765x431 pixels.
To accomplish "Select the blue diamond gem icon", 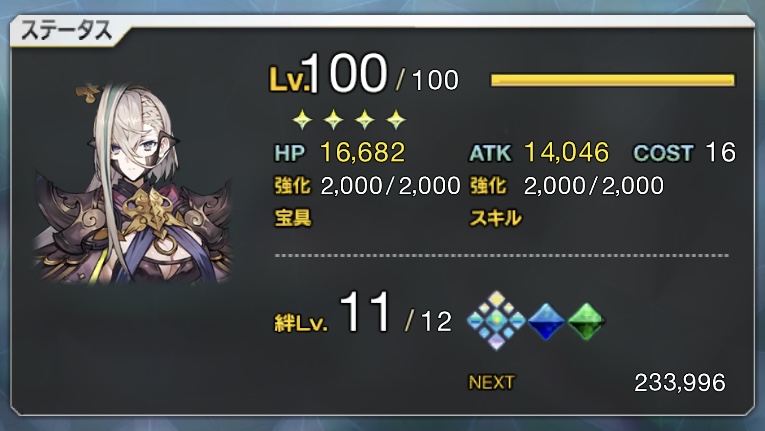I will [x=546, y=321].
